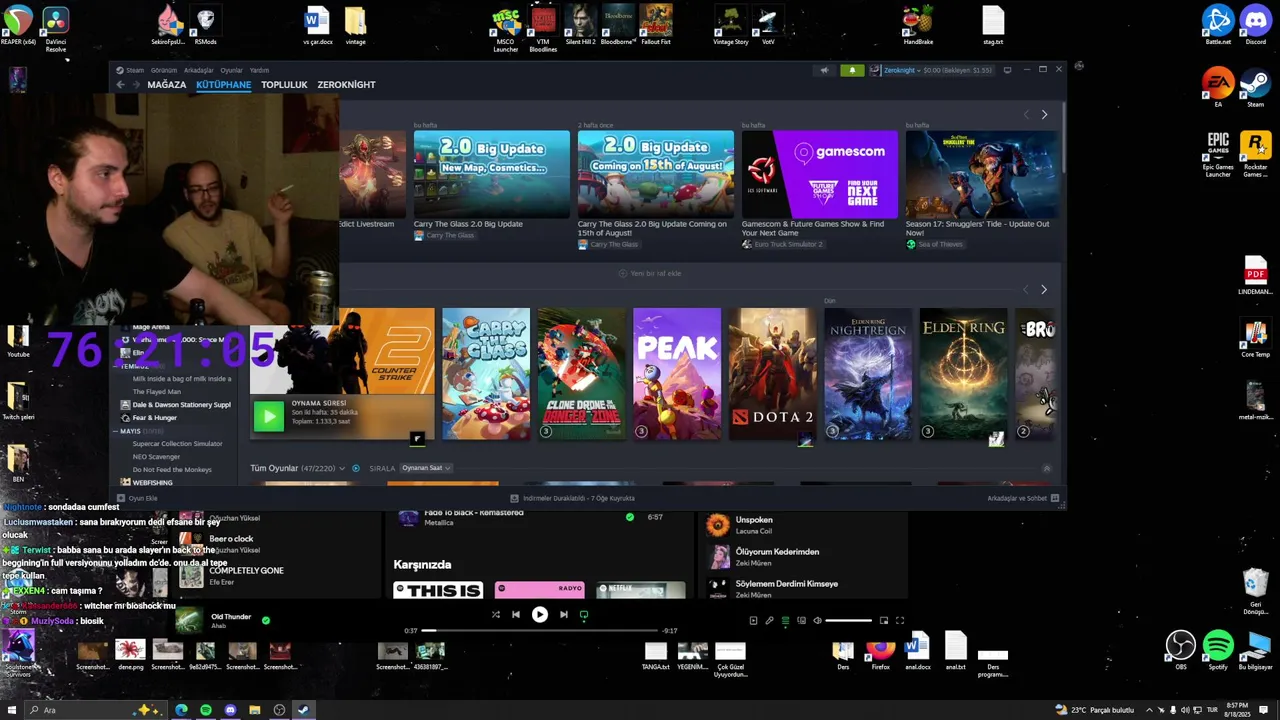Viewport: 1280px width, 720px height.
Task: Go to previous news items with left arrow
Action: click(x=1025, y=114)
